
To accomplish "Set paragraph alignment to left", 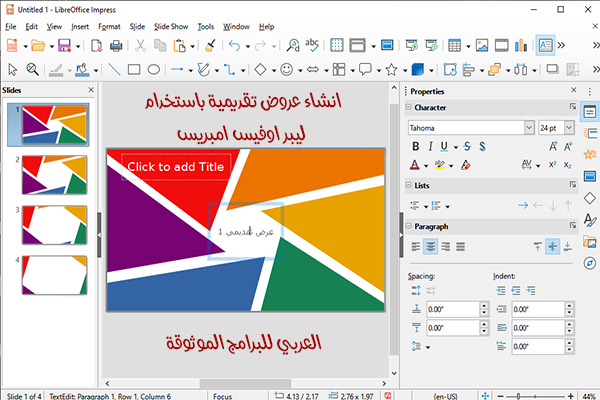I will pyautogui.click(x=416, y=247).
